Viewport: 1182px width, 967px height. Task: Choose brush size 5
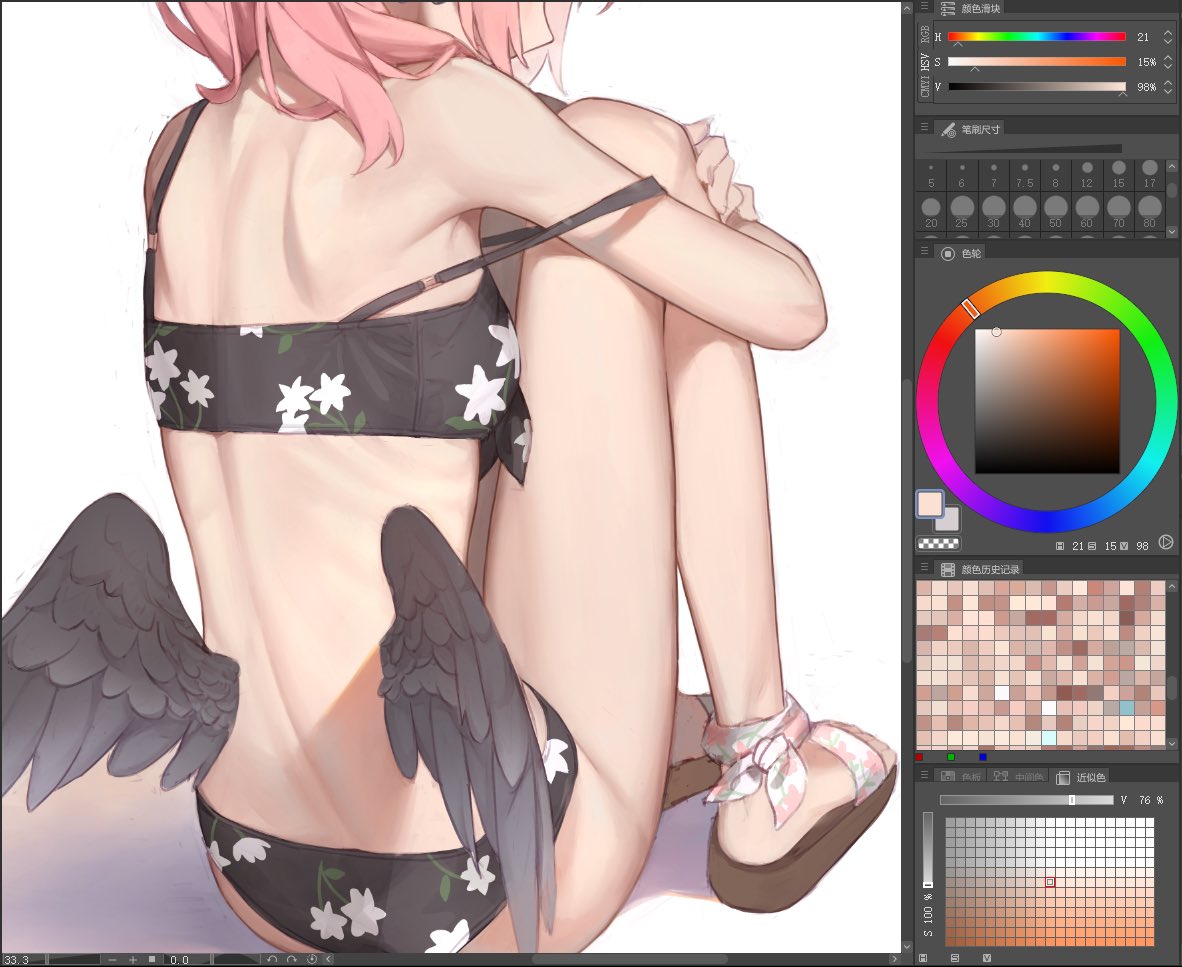click(x=931, y=175)
